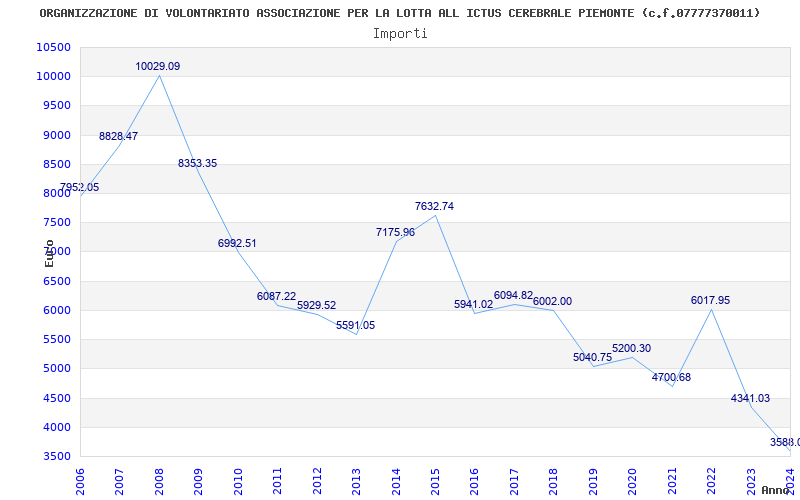Select the 2019 x-axis year label
800x500 pixels.
[593, 481]
